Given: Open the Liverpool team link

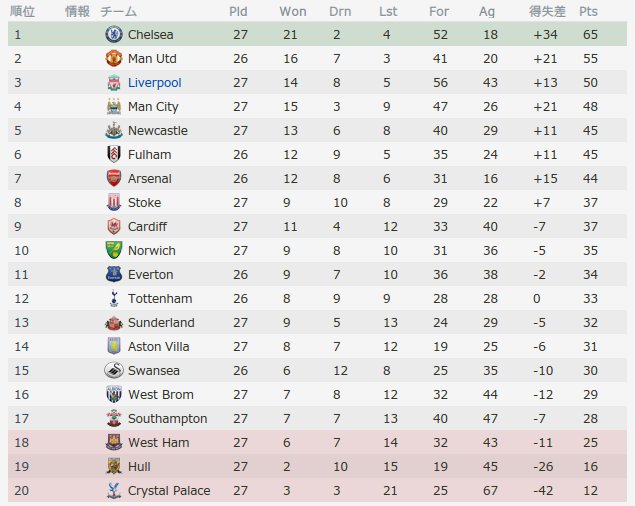Looking at the screenshot, I should click(x=155, y=83).
